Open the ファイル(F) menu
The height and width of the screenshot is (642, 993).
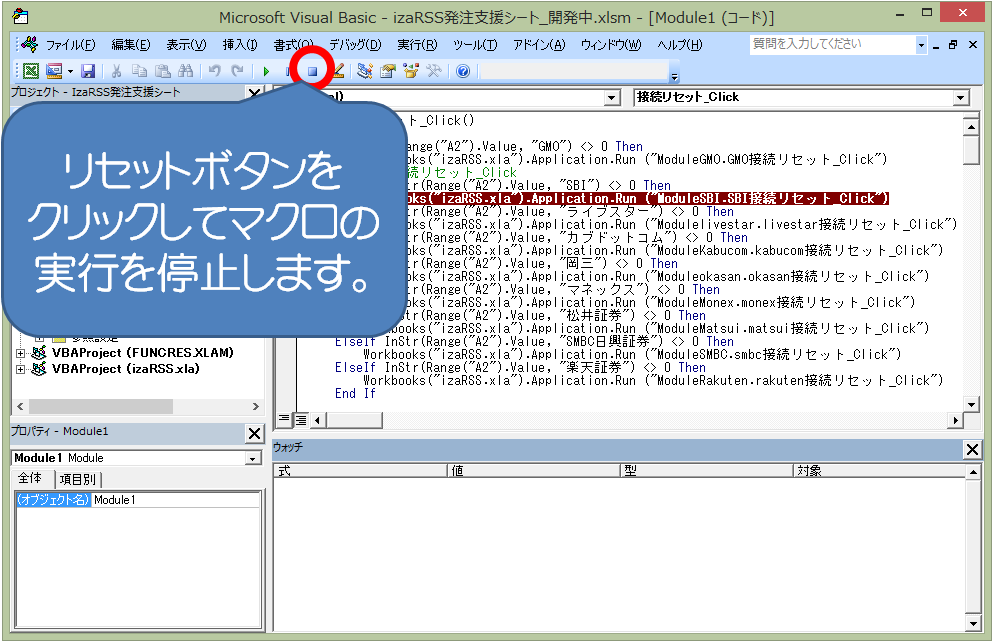click(x=70, y=44)
